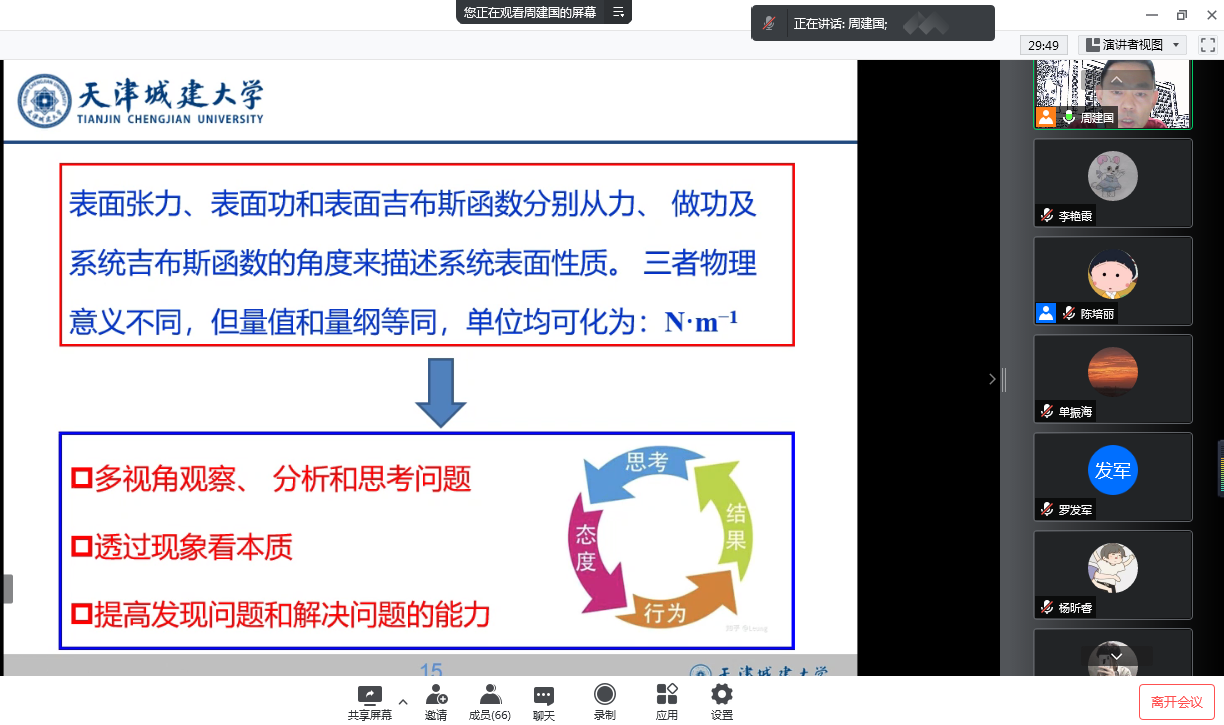The height and width of the screenshot is (725, 1224).
Task: Click the divider handle beside the video panel
Action: pyautogui.click(x=1003, y=379)
